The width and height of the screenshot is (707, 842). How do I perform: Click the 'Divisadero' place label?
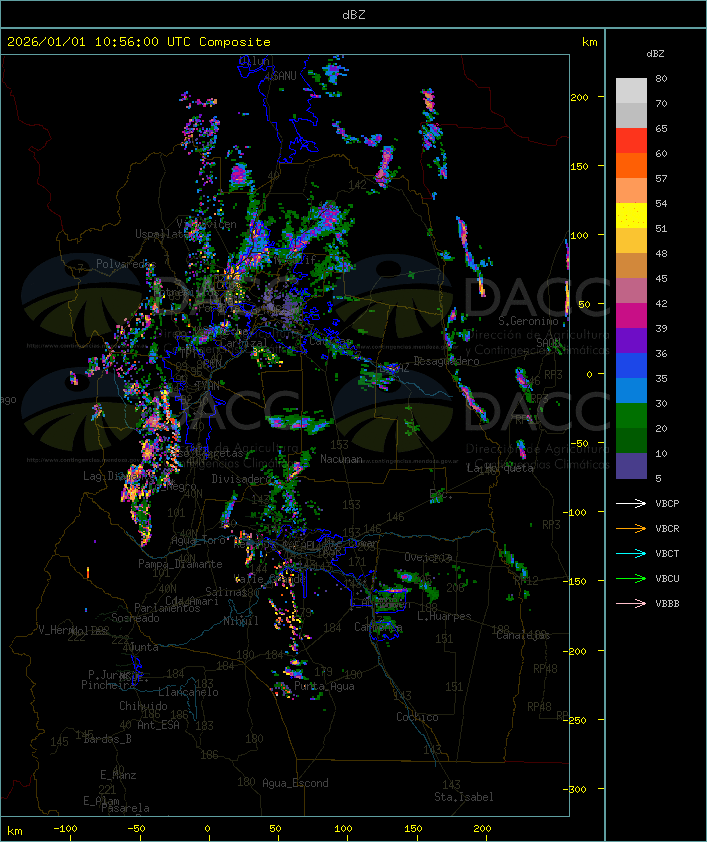point(240,479)
